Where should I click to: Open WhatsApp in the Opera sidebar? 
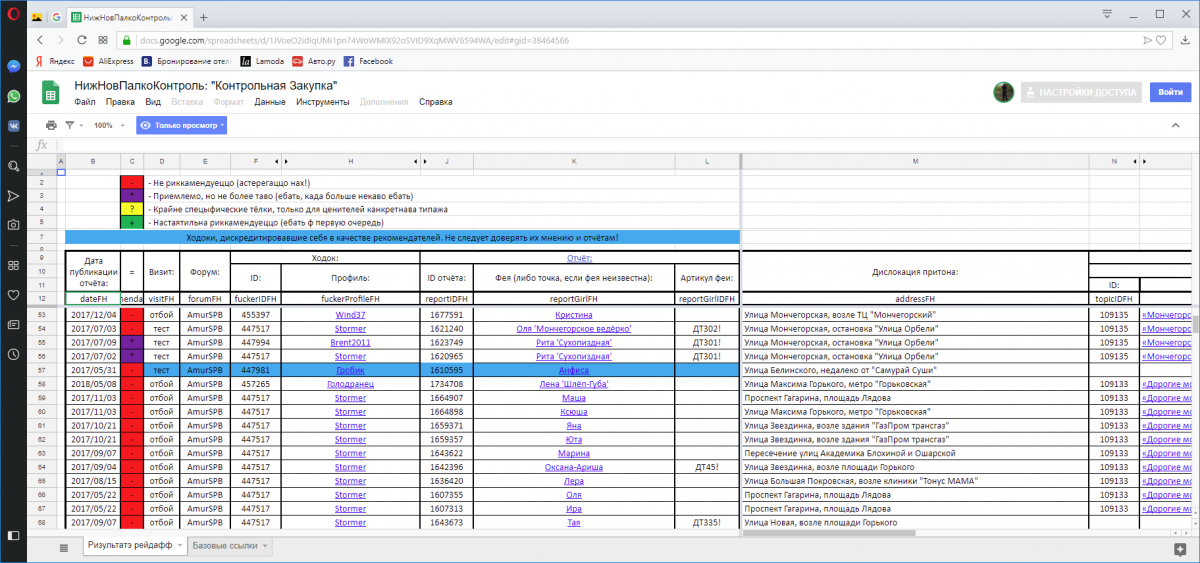14,97
